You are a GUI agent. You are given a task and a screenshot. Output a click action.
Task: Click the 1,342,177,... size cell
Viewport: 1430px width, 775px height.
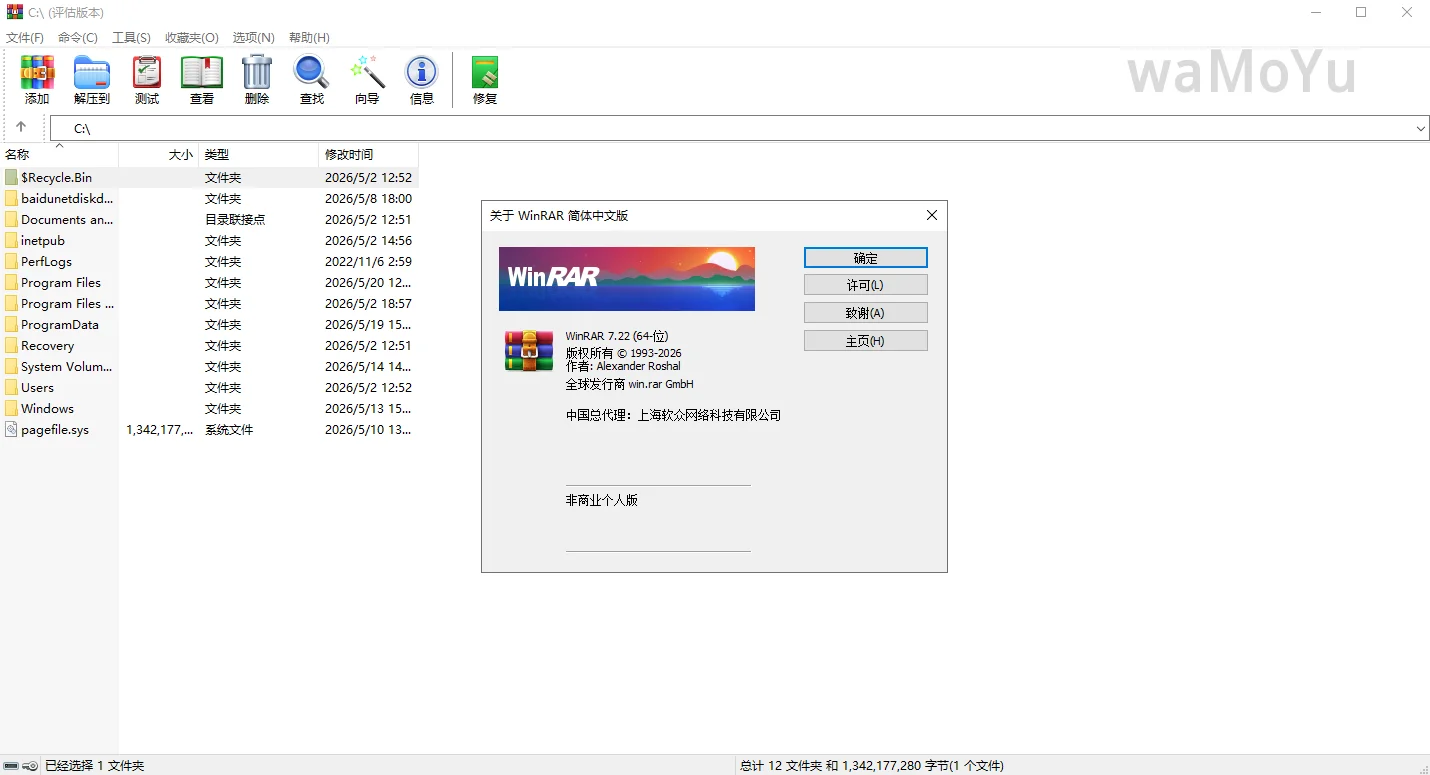tap(160, 429)
